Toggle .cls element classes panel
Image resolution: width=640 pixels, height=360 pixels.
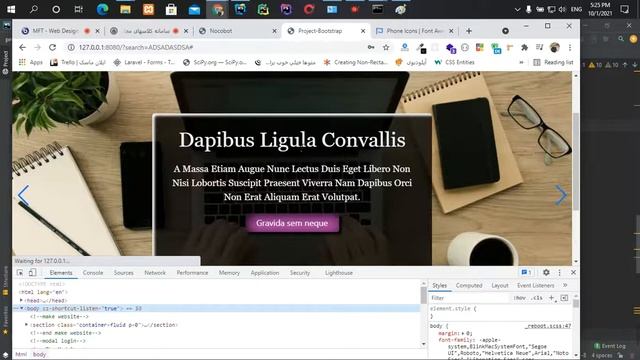tap(537, 298)
